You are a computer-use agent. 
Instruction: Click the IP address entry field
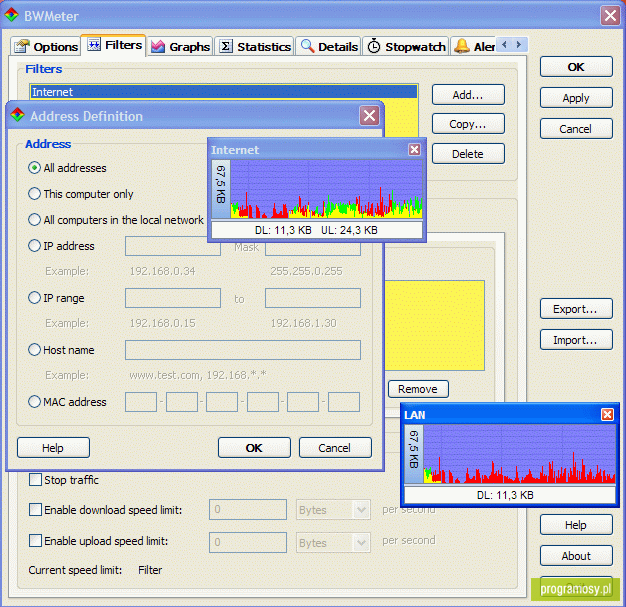click(173, 246)
